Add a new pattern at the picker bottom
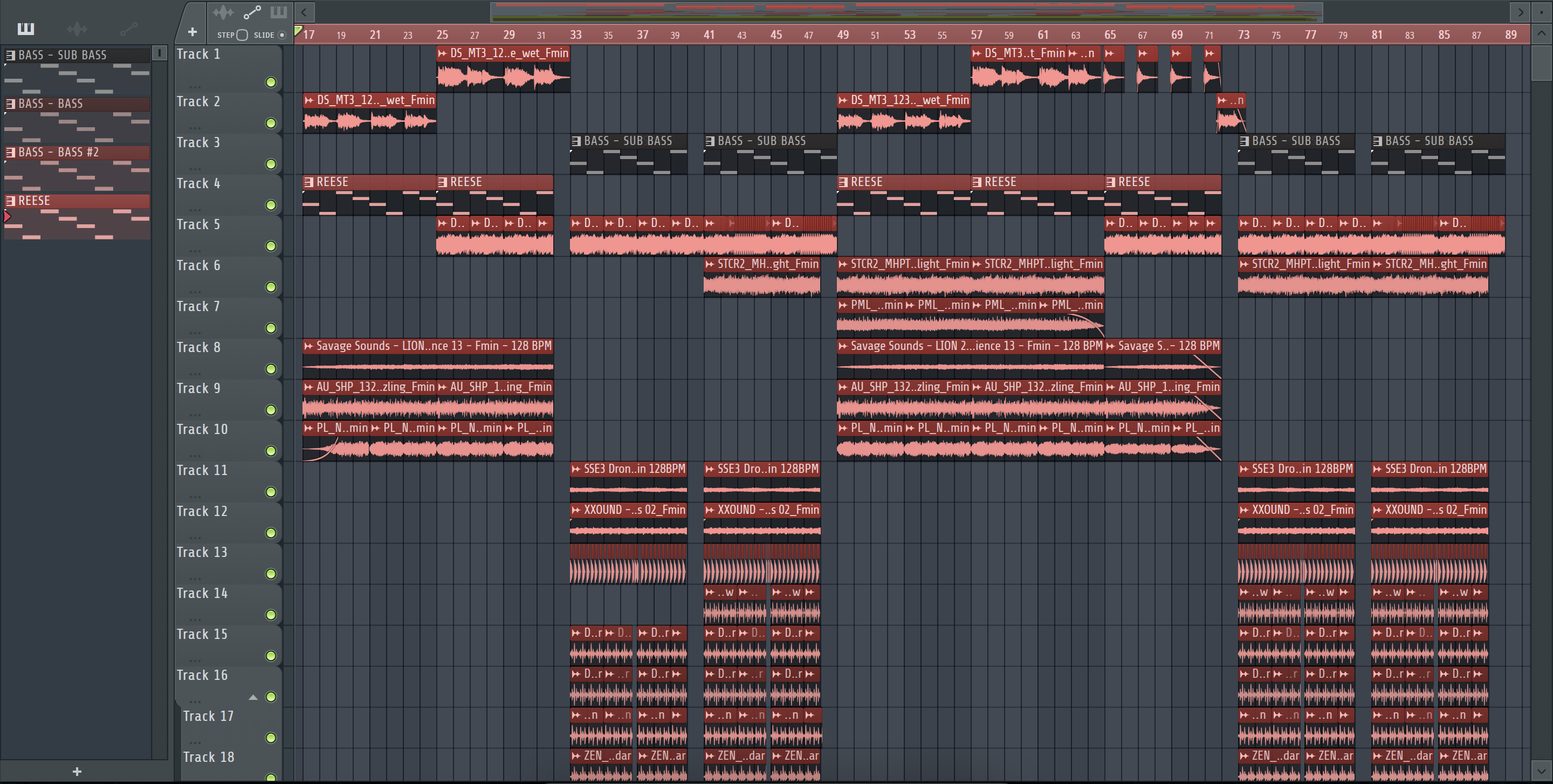Screen dimensions: 1553x784 pos(77,772)
